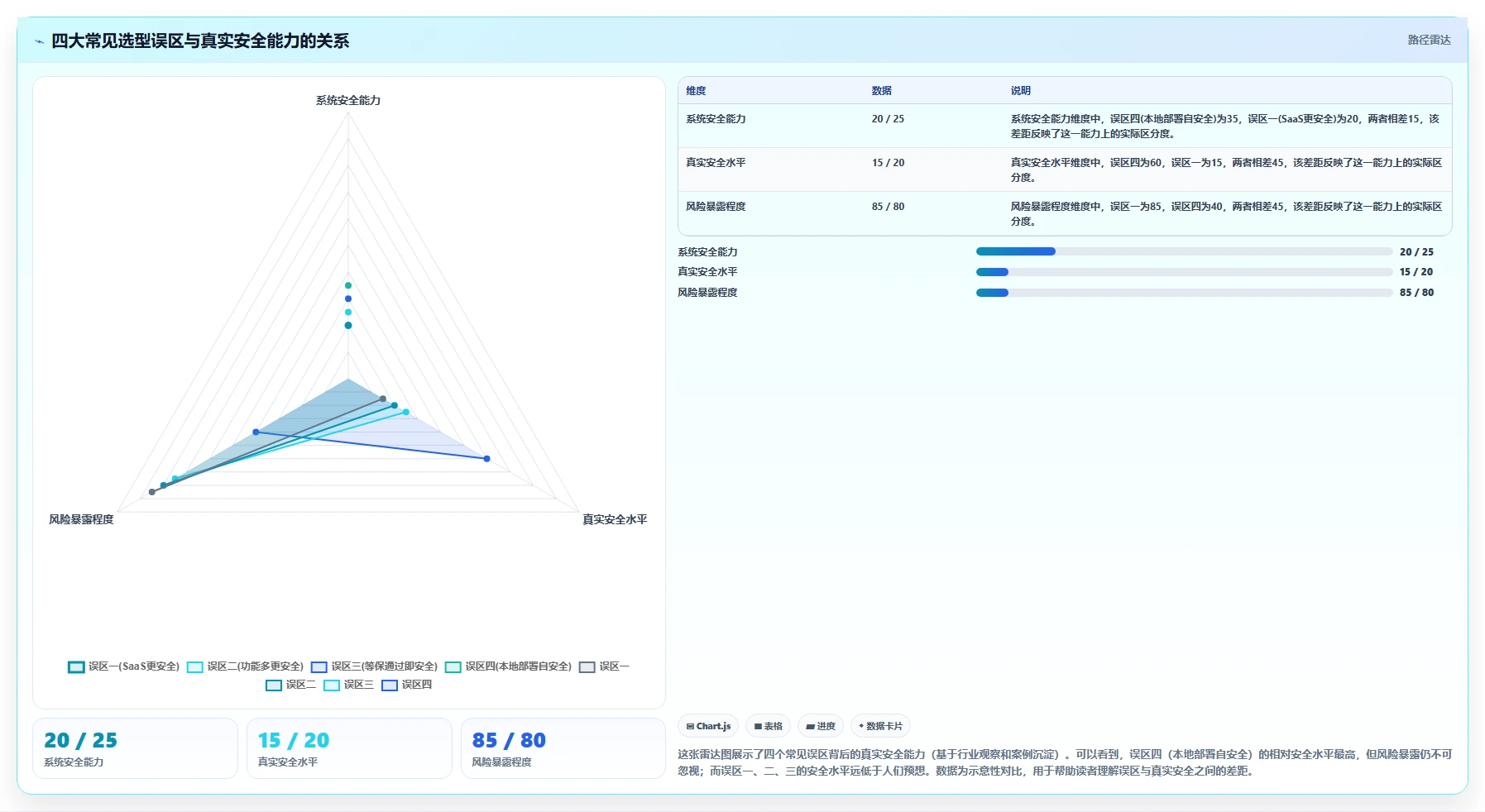
Task: Toggle the gray 误区一 legend entry
Action: pos(604,666)
